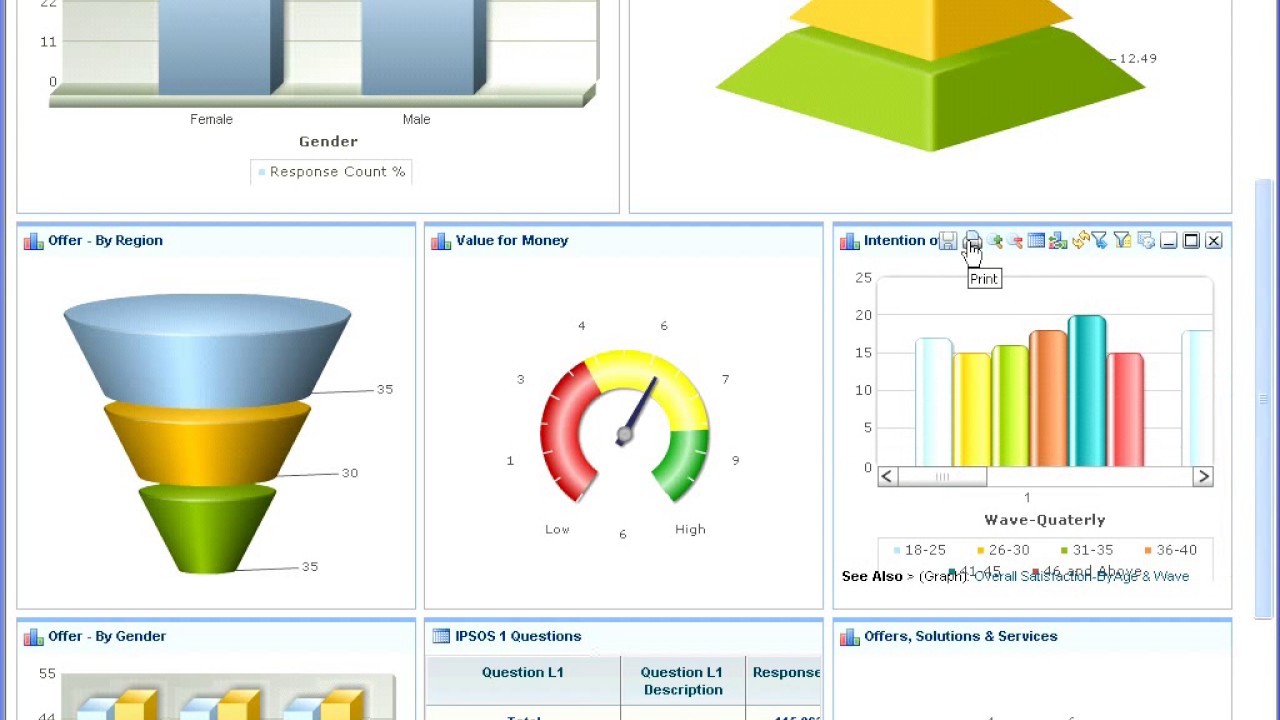Viewport: 1280px width, 720px height.
Task: Click chart icon beside Offers, Solutions & Services
Action: click(850, 637)
